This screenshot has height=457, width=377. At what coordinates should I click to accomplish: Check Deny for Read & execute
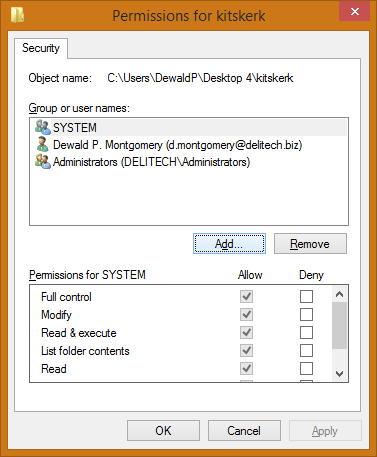coord(306,332)
